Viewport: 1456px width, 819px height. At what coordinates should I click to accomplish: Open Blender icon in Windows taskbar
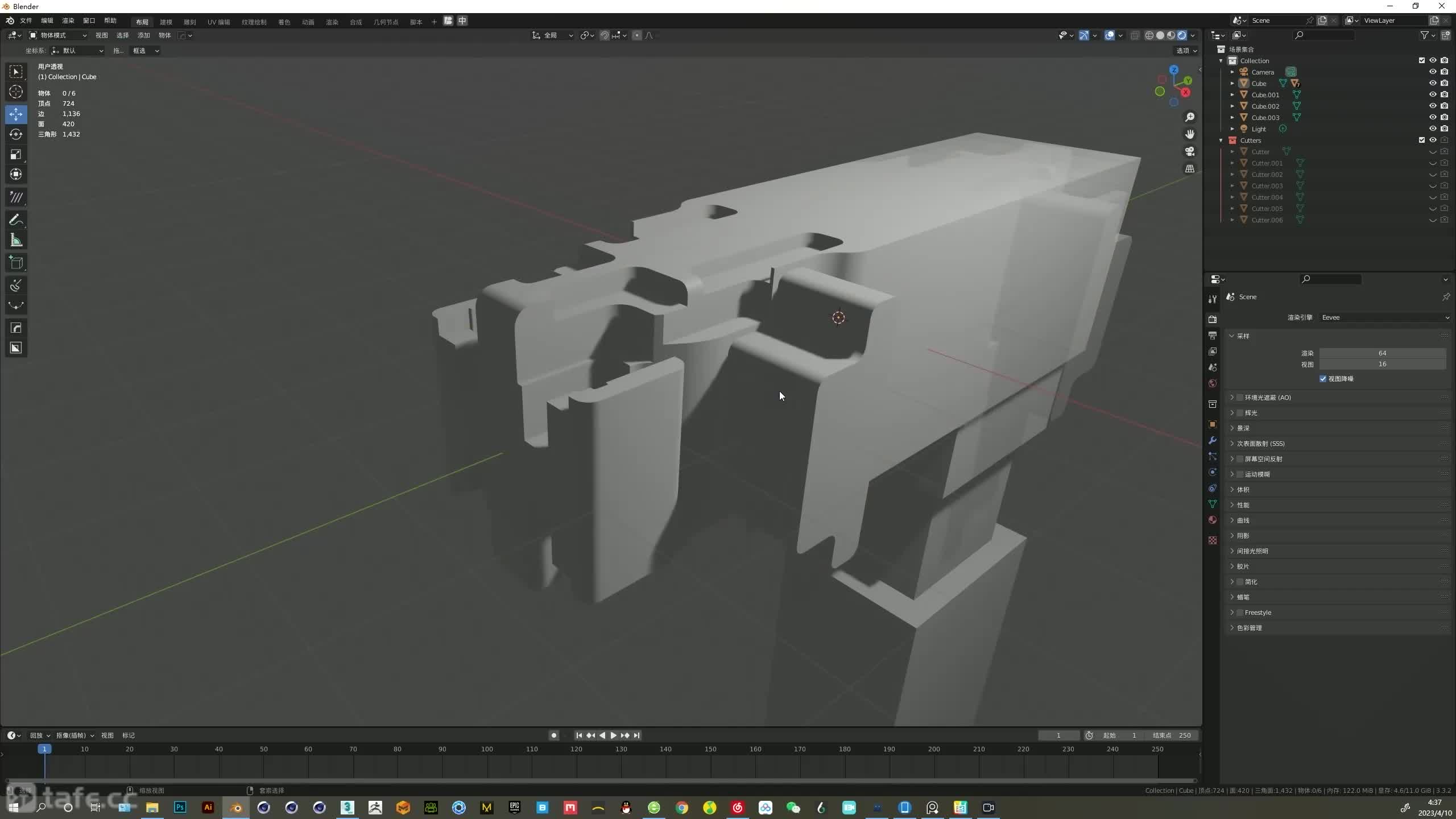click(236, 808)
